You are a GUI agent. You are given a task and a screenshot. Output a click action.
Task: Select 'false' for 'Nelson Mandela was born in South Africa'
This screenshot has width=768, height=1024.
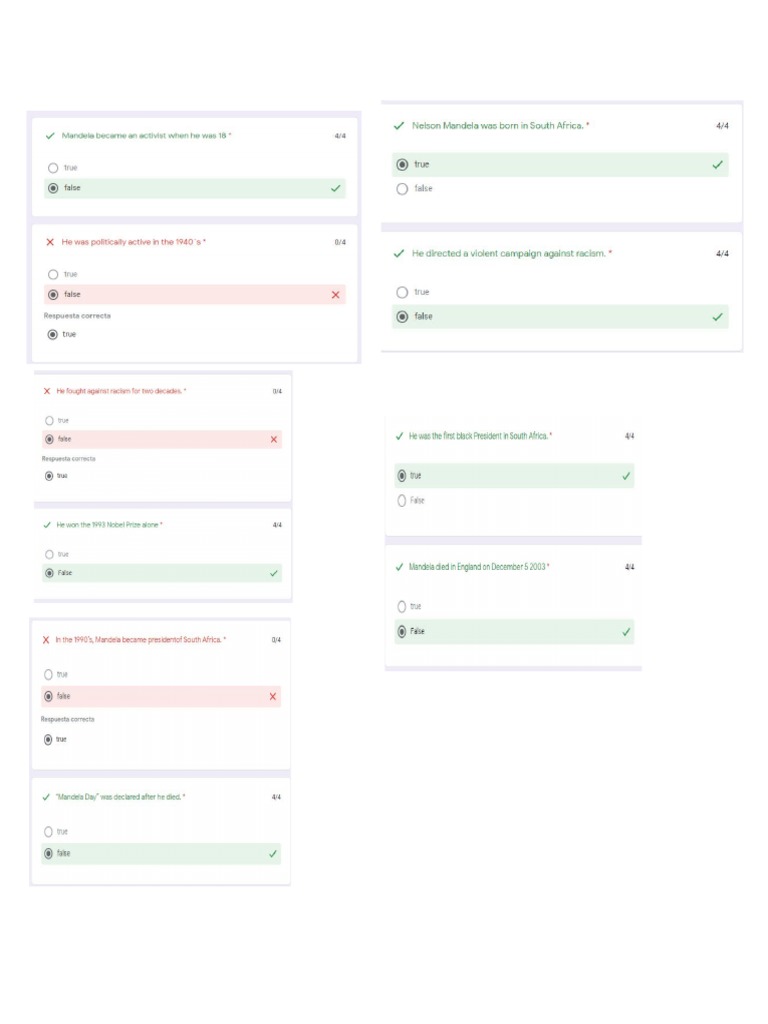tap(402, 189)
